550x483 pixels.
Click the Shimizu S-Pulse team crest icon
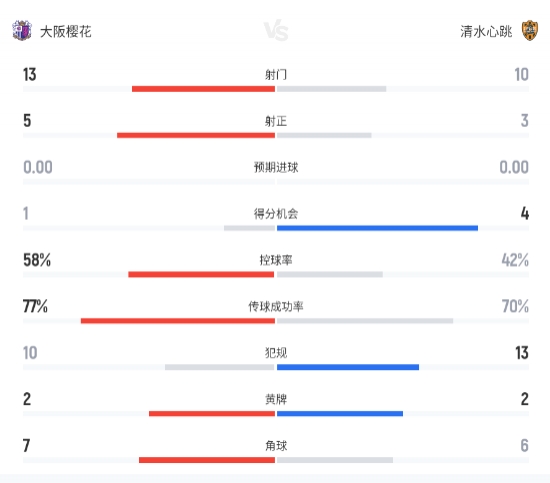530,31
